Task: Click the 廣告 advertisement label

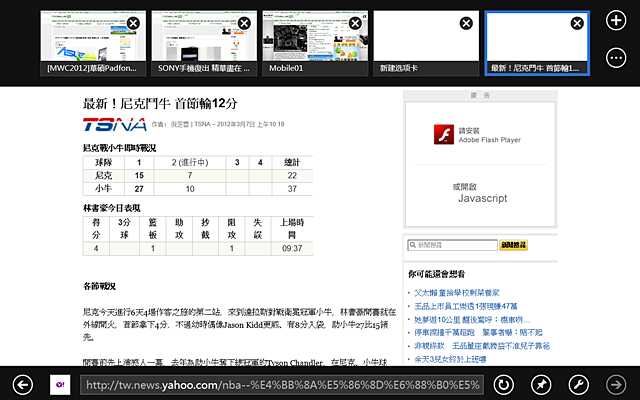Action: [480, 96]
